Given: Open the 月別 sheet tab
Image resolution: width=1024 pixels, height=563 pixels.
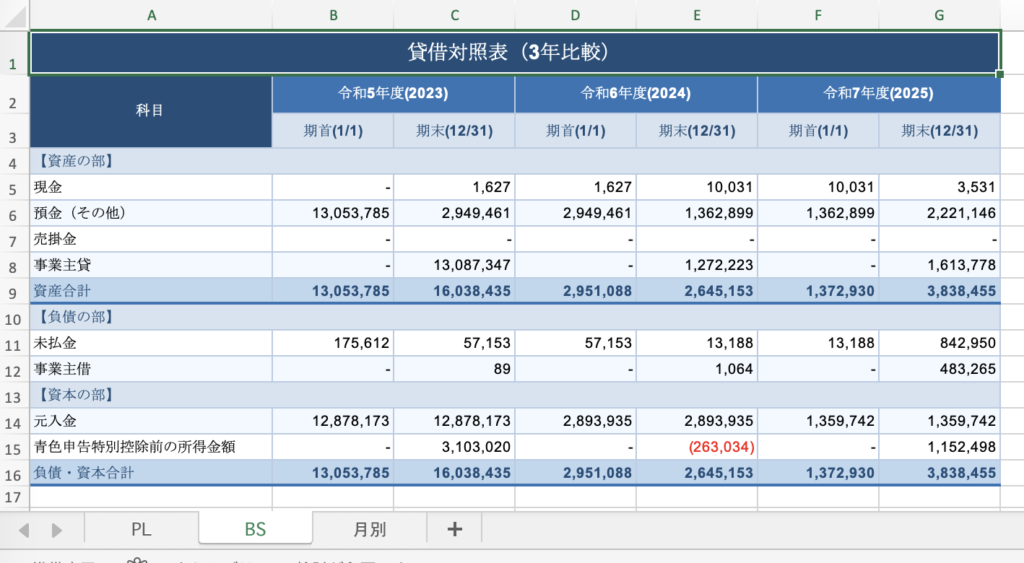Looking at the screenshot, I should click(x=369, y=529).
